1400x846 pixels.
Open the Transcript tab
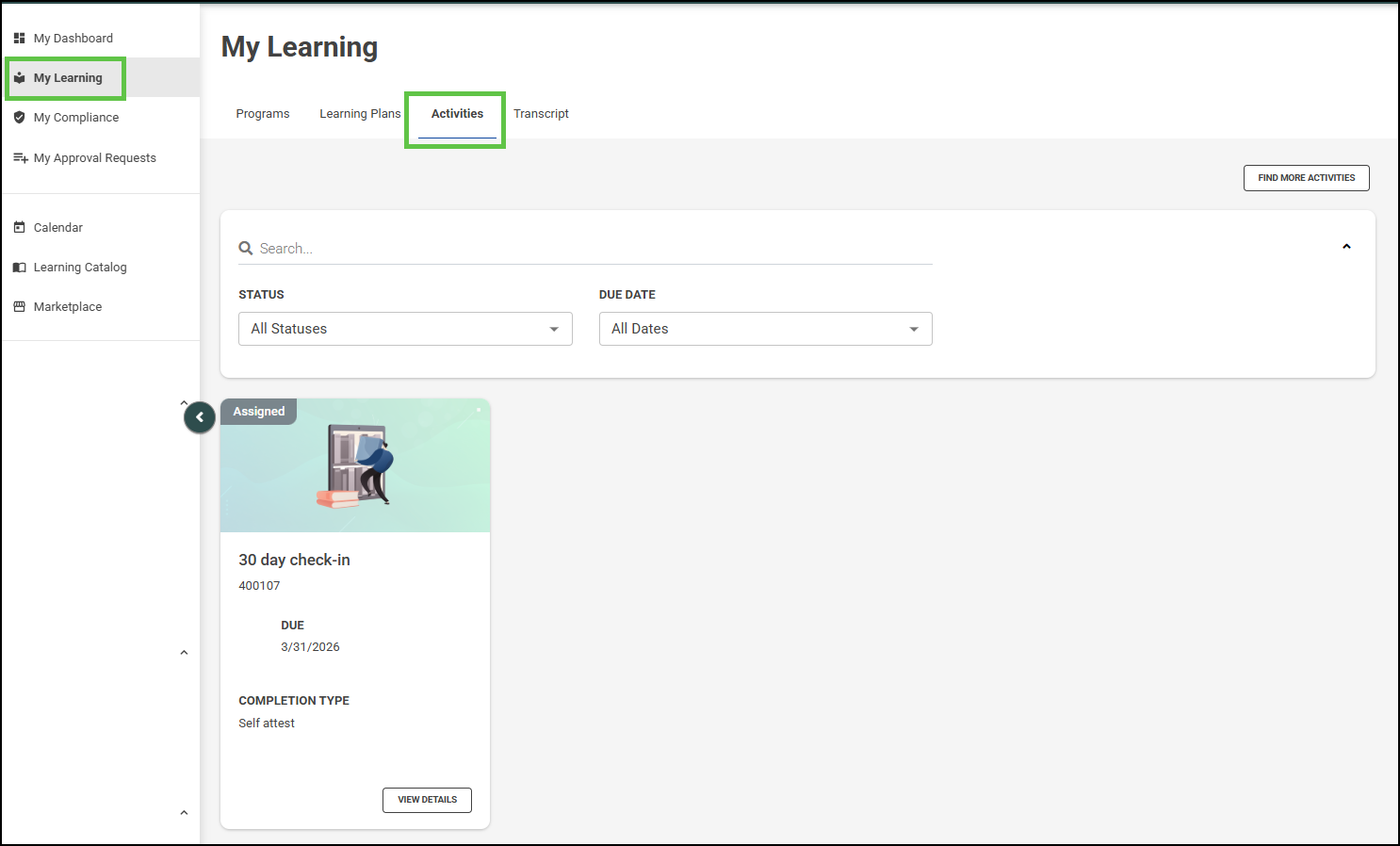(x=541, y=114)
